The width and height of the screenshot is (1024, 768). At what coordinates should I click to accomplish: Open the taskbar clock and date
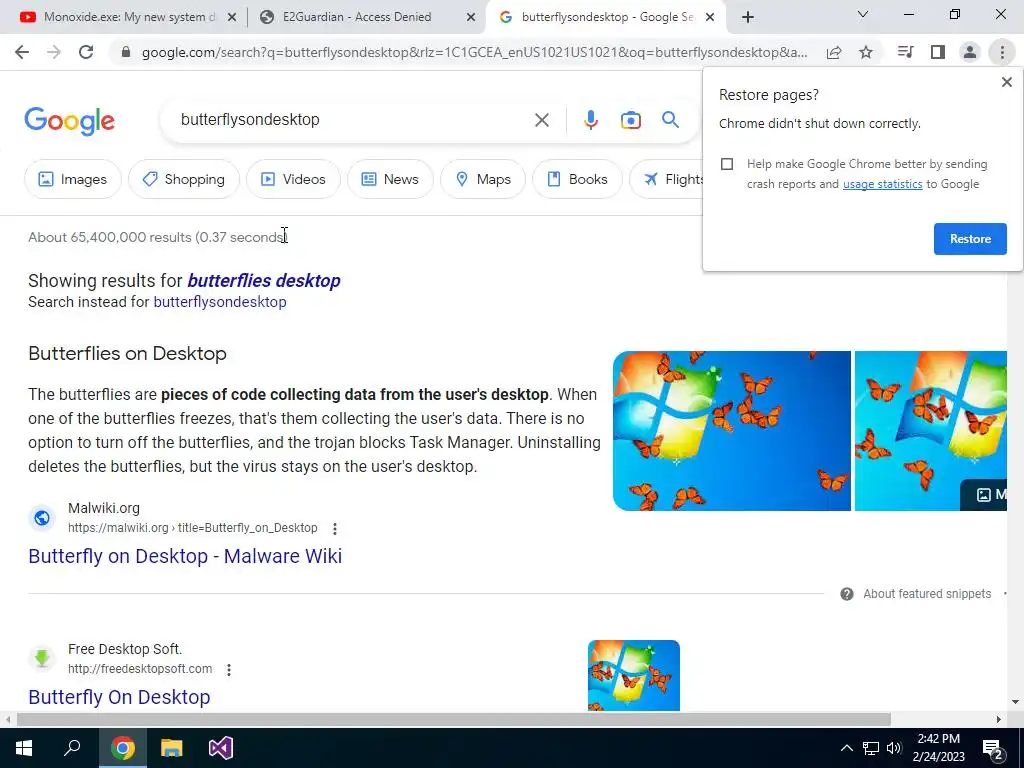938,748
